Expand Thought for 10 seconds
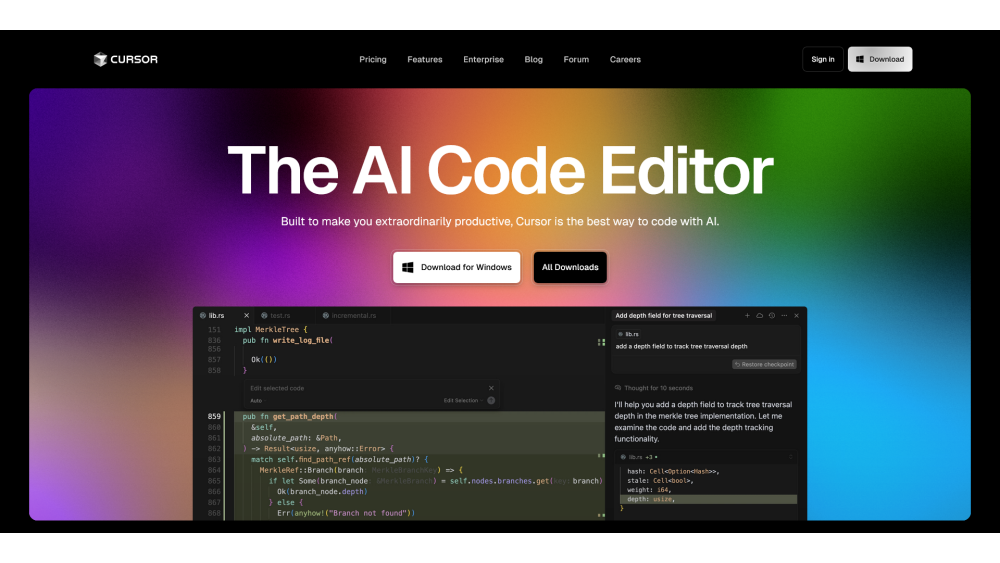The height and width of the screenshot is (563, 1000). [x=654, y=388]
